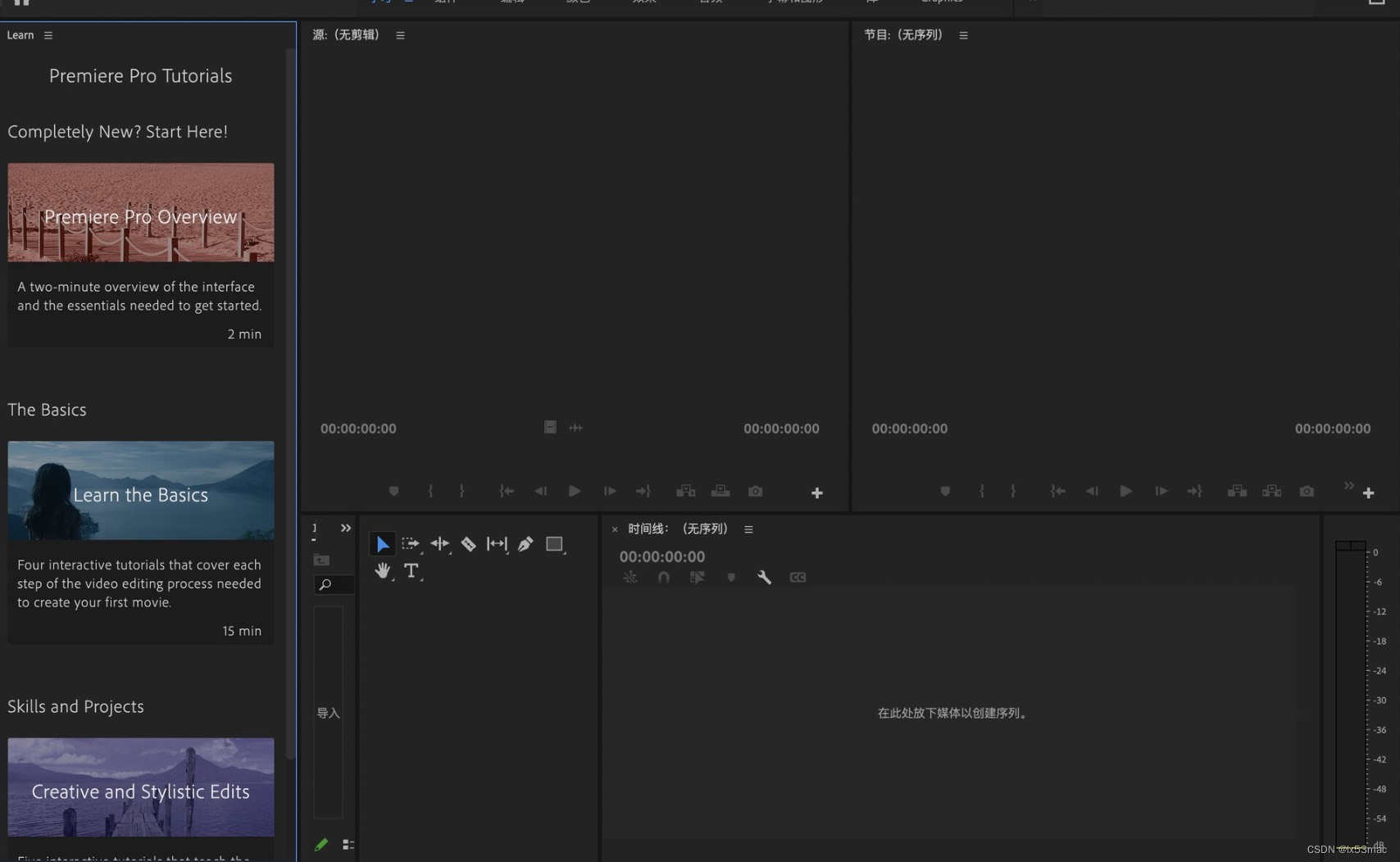The image size is (1400, 862).
Task: Add marker in timeline panel
Action: [731, 578]
